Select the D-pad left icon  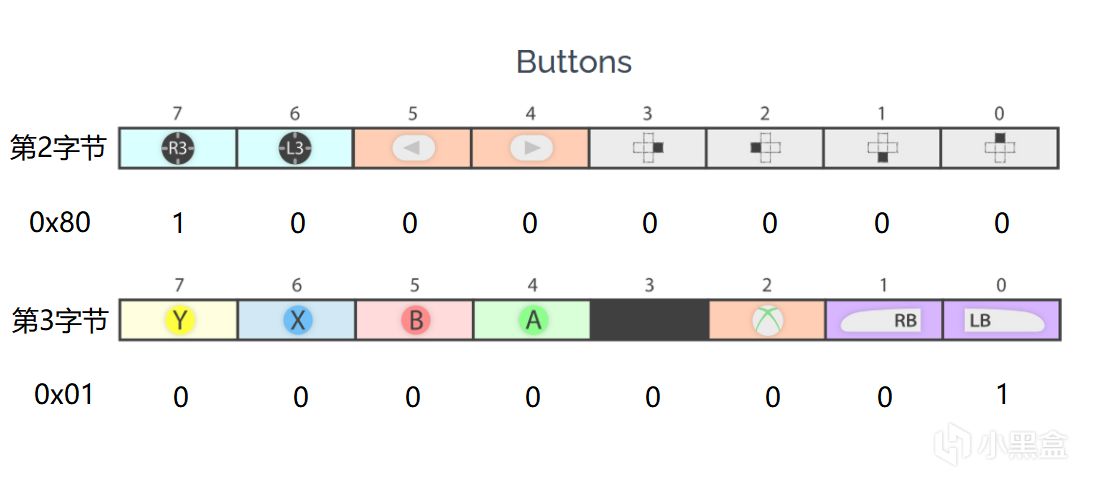765,149
